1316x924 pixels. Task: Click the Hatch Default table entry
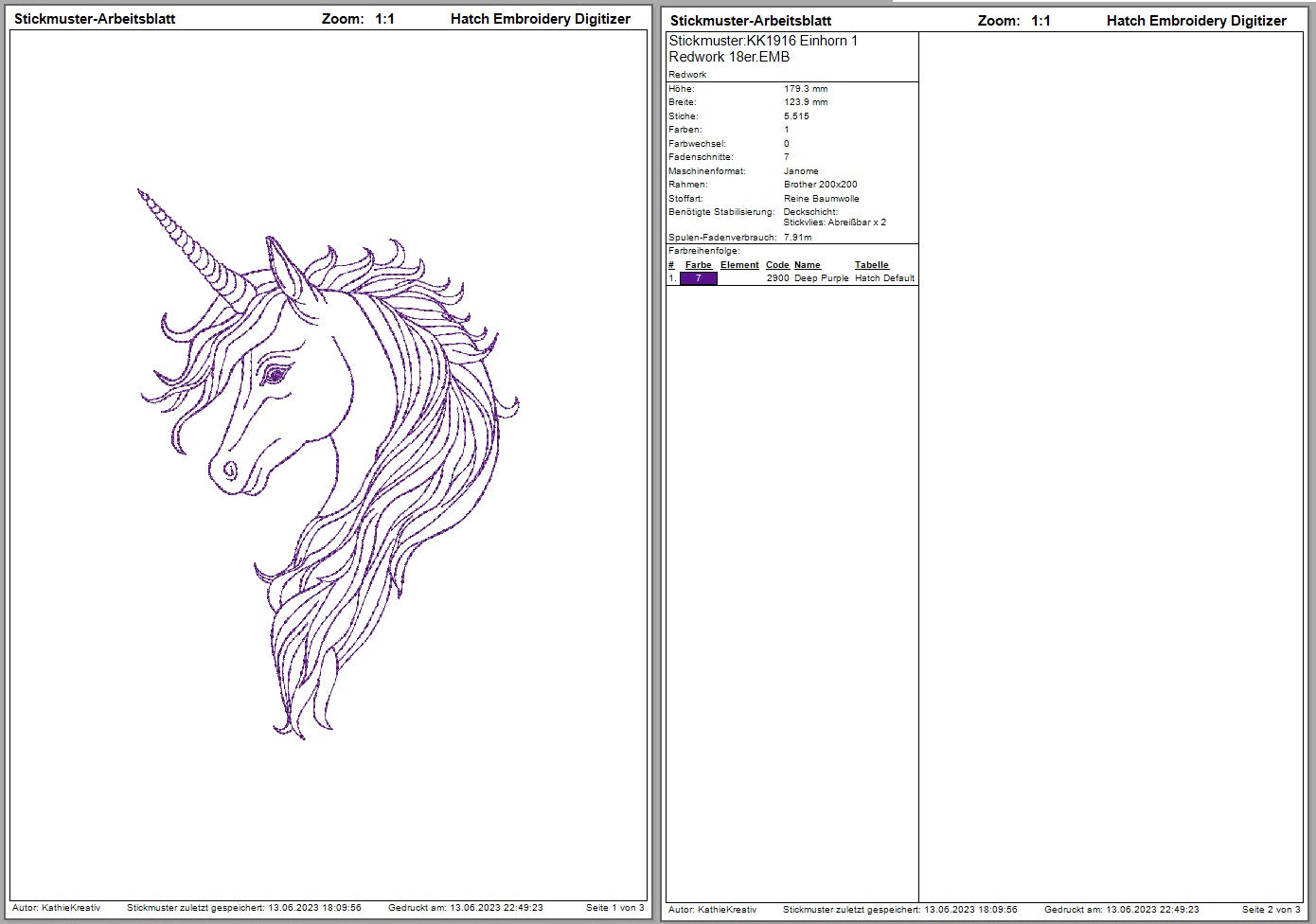tap(884, 278)
